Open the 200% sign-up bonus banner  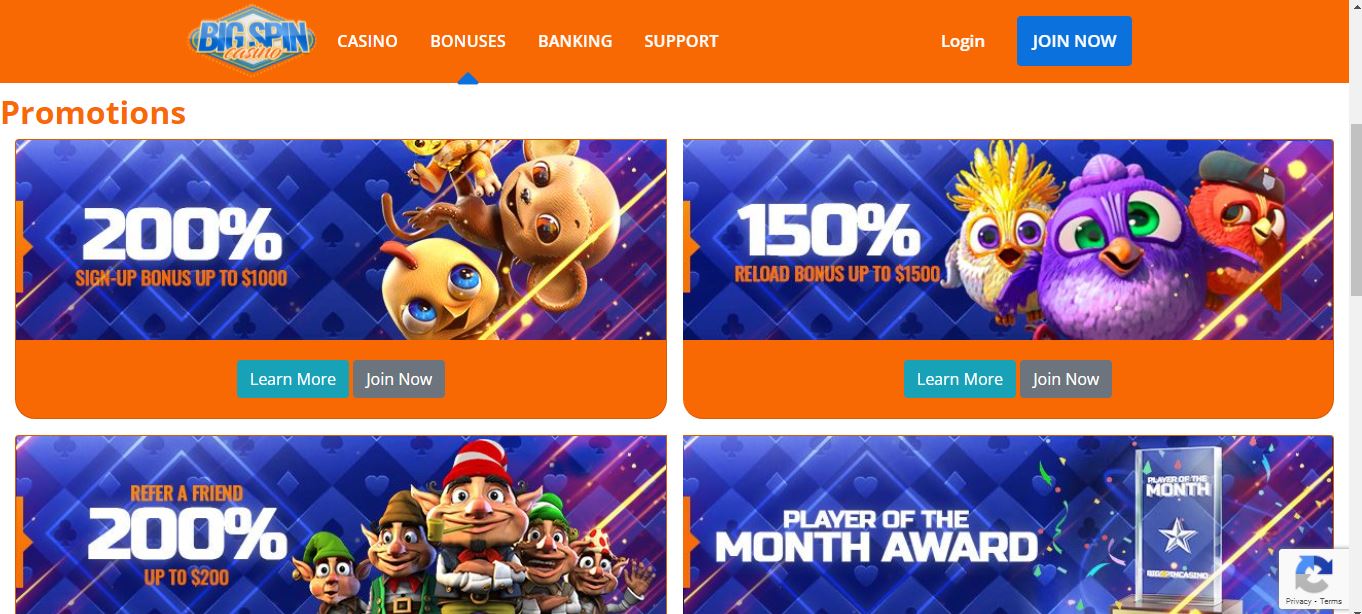pos(341,240)
